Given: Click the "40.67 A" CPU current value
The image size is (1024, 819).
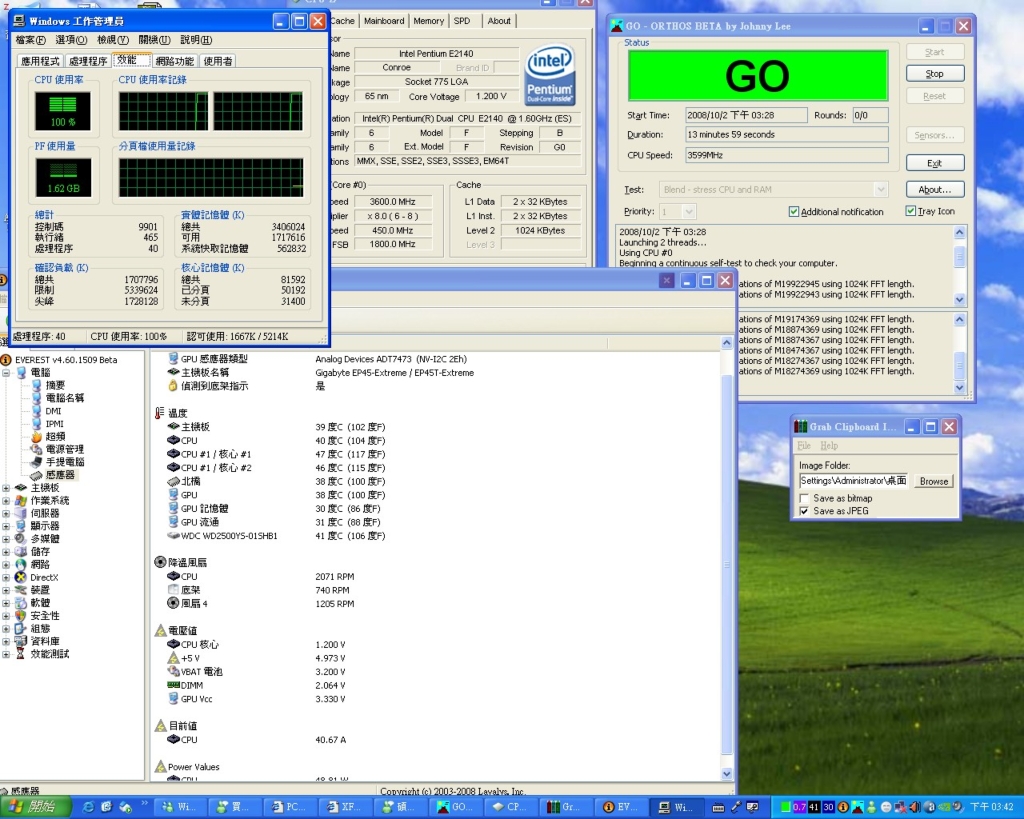Looking at the screenshot, I should (x=330, y=740).
